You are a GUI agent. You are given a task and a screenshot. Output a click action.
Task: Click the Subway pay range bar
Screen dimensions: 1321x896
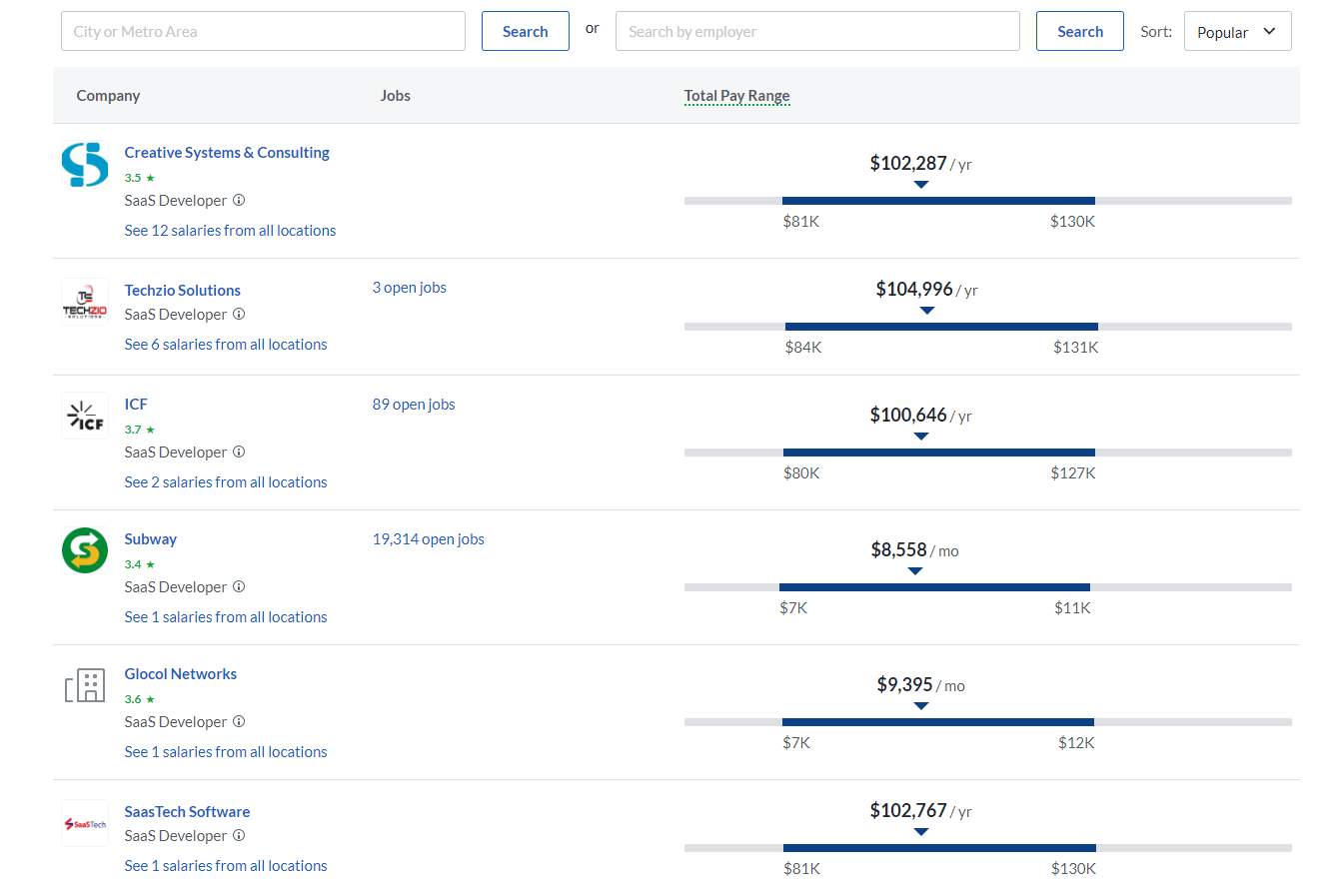[987, 587]
